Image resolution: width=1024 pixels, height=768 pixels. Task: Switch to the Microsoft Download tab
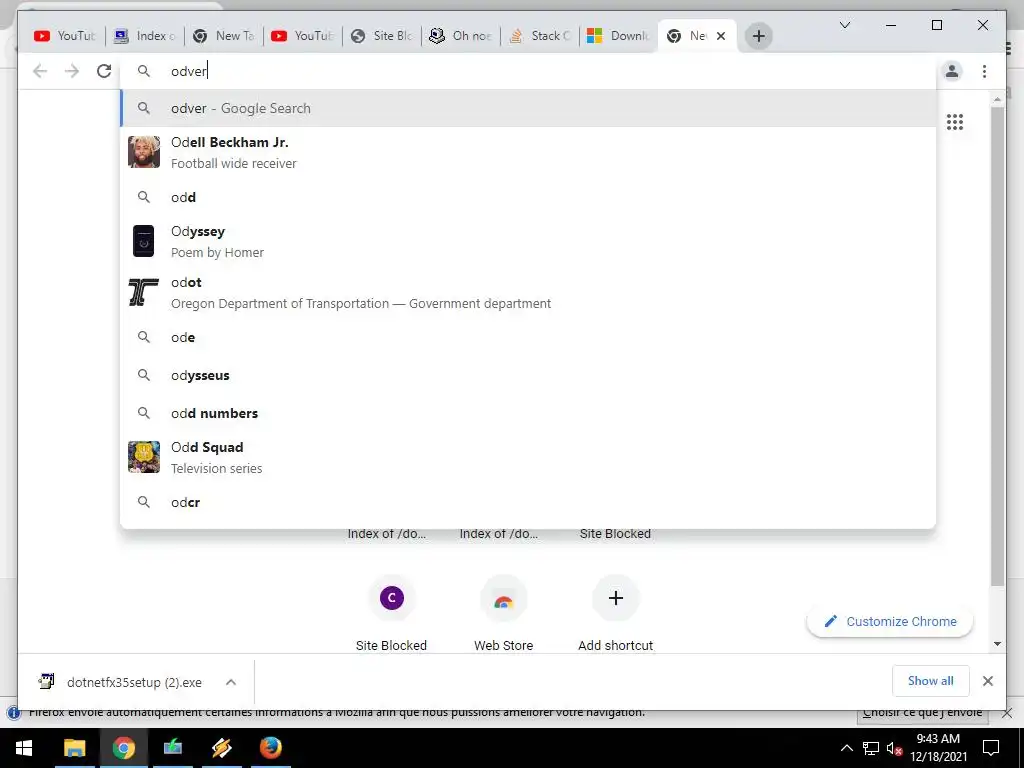[x=619, y=36]
